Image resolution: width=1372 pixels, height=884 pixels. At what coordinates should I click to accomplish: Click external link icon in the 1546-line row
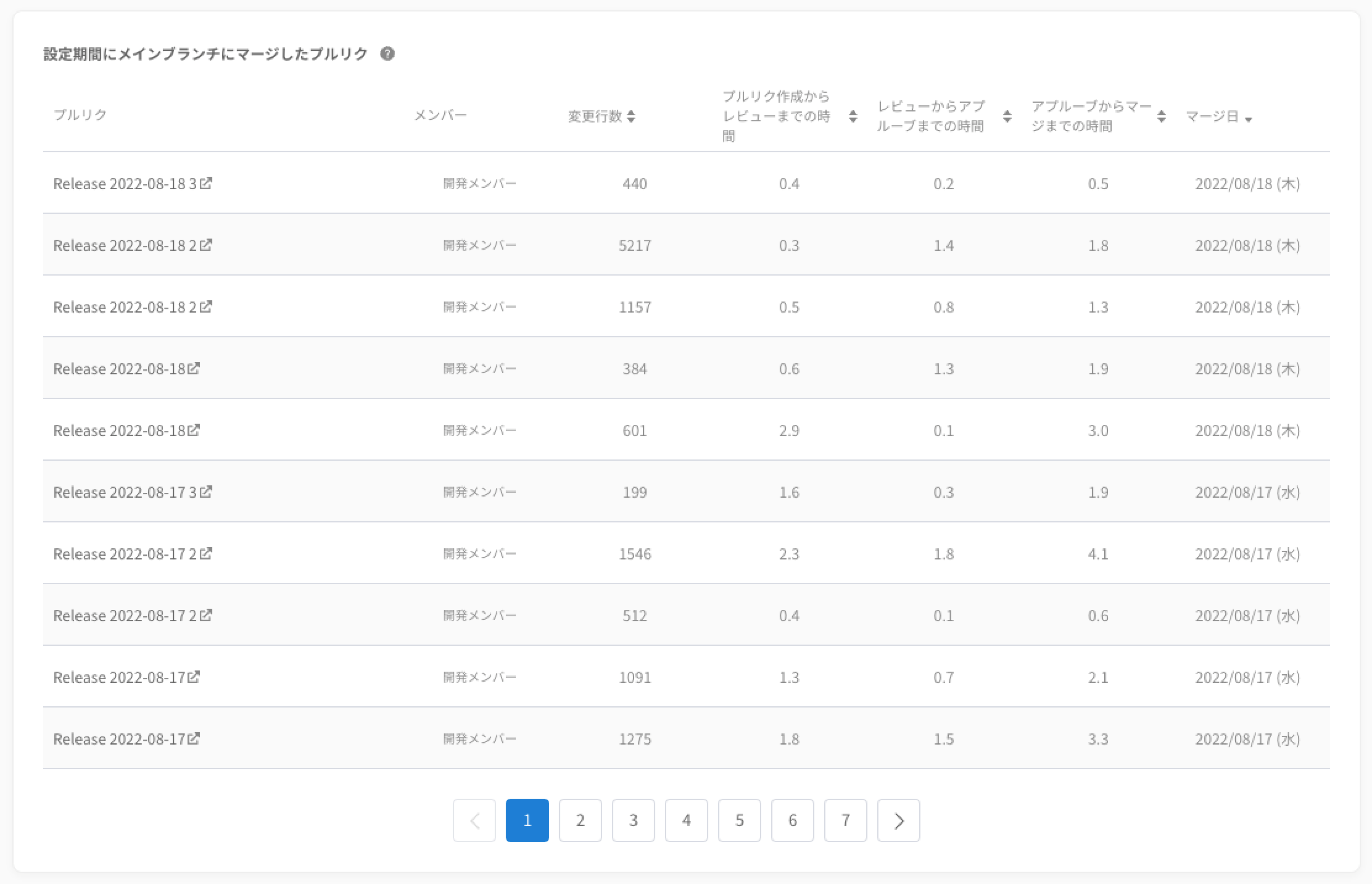(205, 553)
